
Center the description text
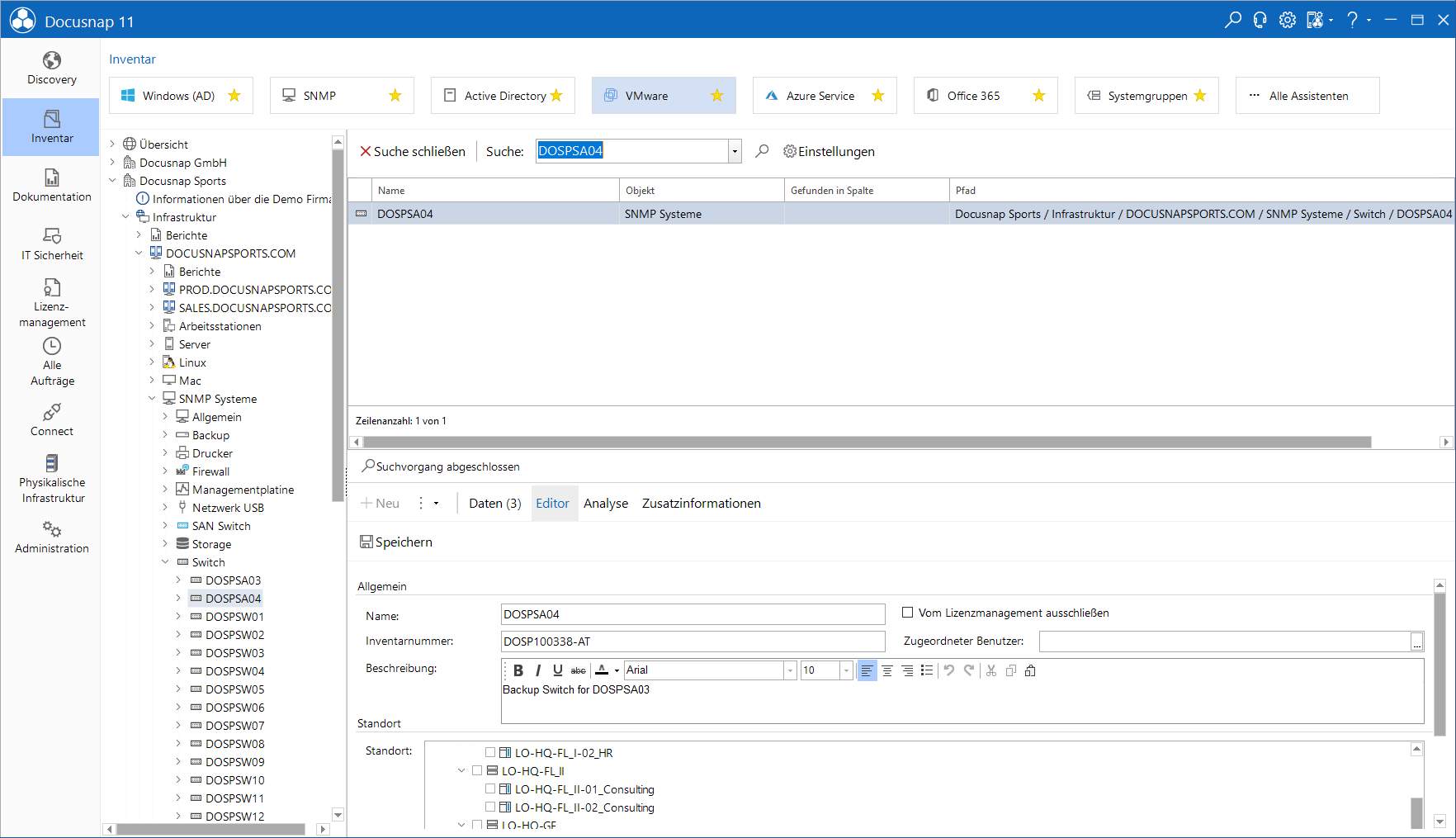tap(887, 670)
